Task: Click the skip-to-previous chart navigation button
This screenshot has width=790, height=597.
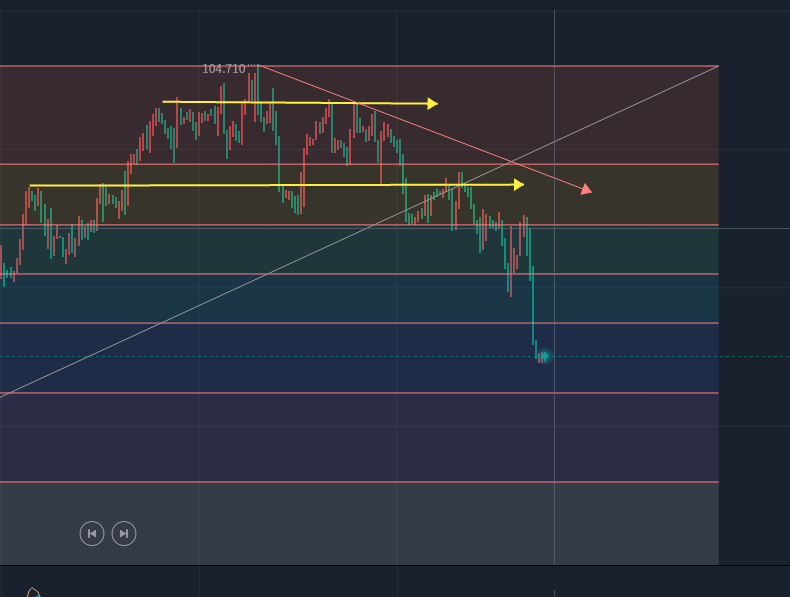Action: pos(92,533)
